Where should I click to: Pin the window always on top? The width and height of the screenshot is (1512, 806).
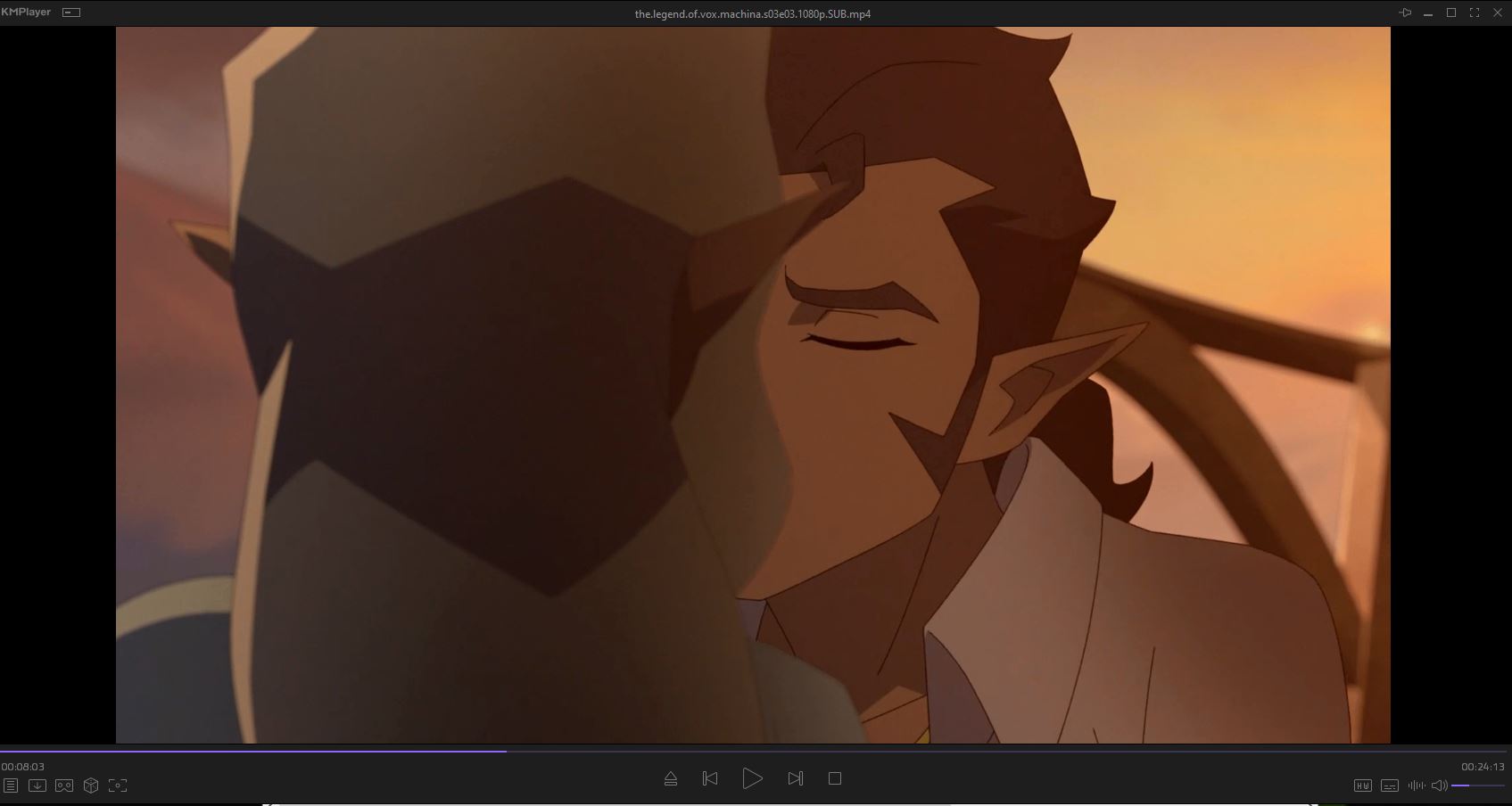coord(1405,12)
